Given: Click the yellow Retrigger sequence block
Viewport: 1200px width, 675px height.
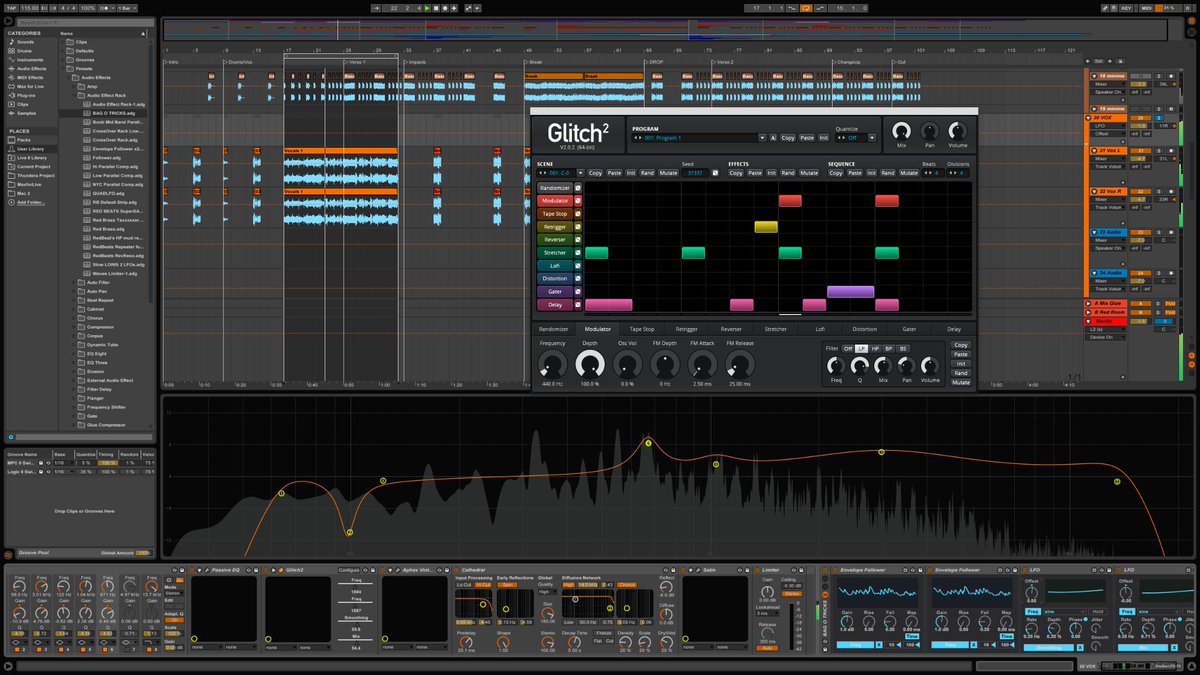Looking at the screenshot, I should tap(766, 227).
